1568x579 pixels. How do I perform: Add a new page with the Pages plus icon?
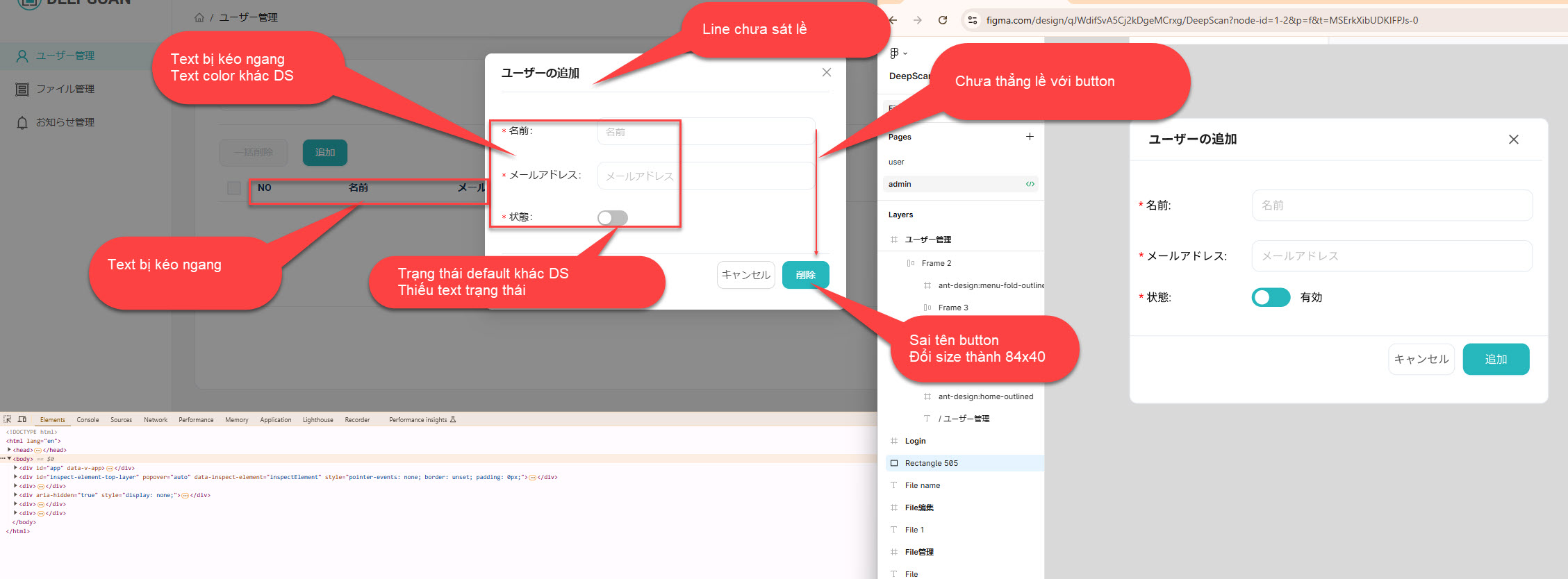(x=1030, y=137)
